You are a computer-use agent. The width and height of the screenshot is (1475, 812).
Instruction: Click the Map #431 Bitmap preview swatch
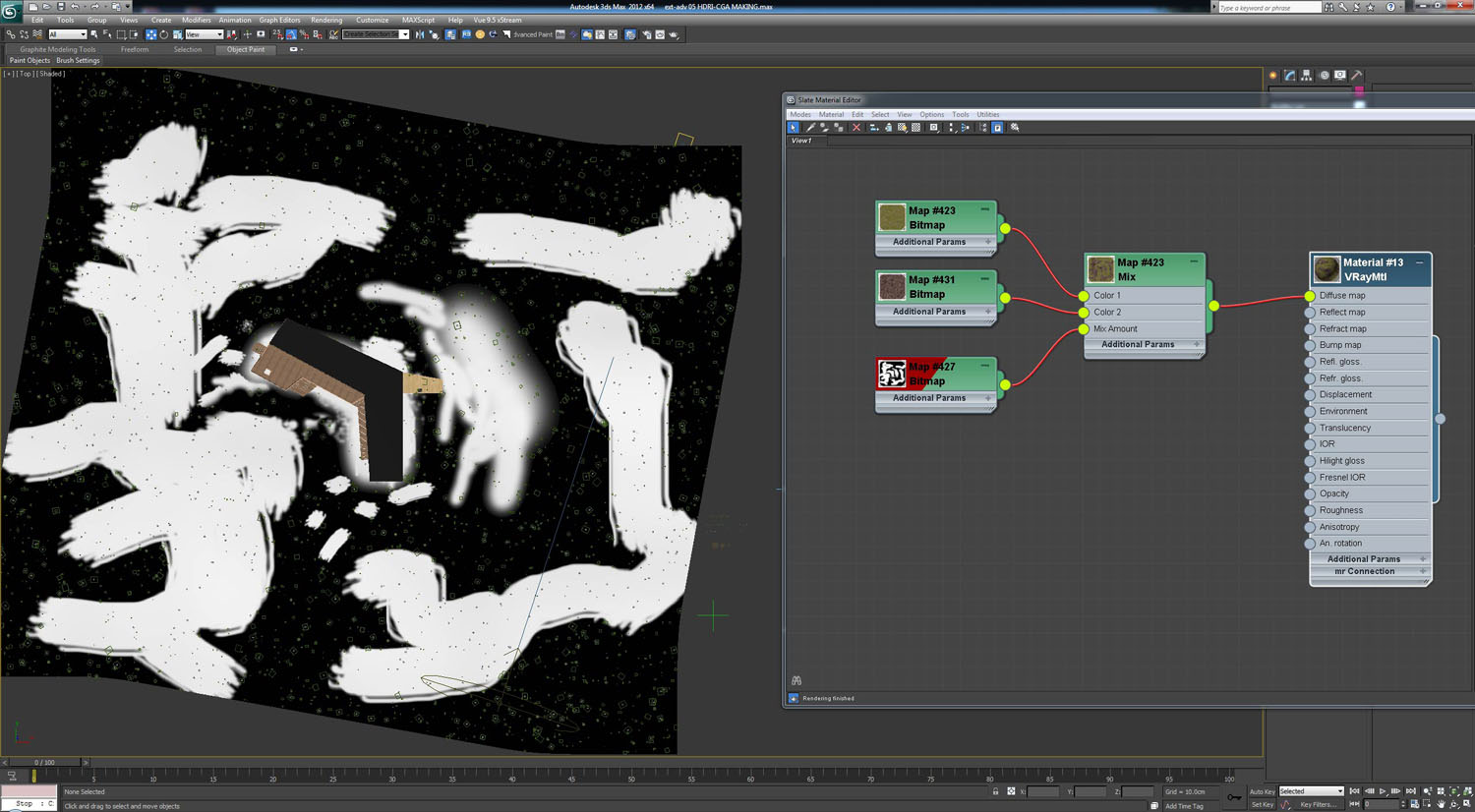click(x=892, y=287)
